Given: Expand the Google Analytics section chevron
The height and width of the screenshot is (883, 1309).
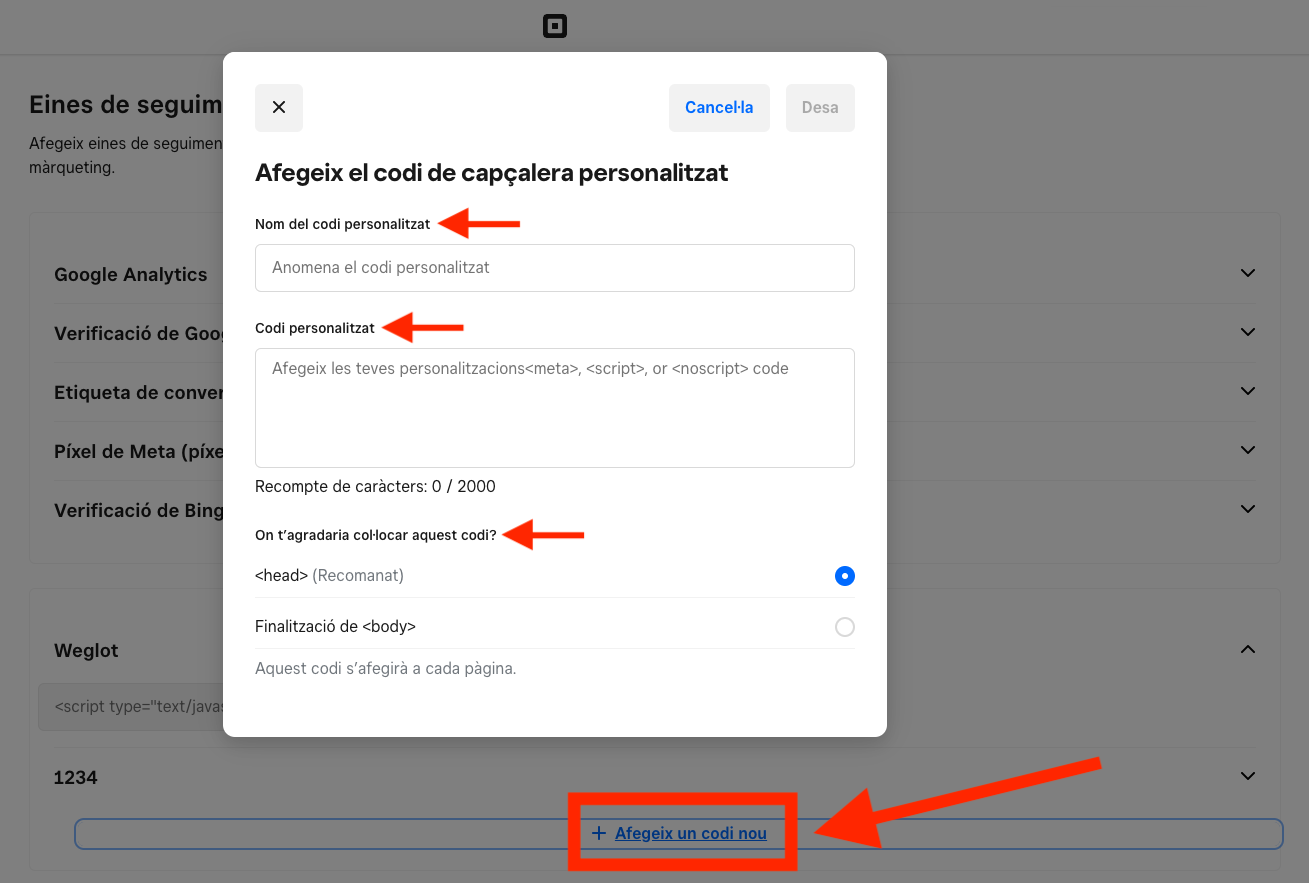Looking at the screenshot, I should click(1247, 273).
